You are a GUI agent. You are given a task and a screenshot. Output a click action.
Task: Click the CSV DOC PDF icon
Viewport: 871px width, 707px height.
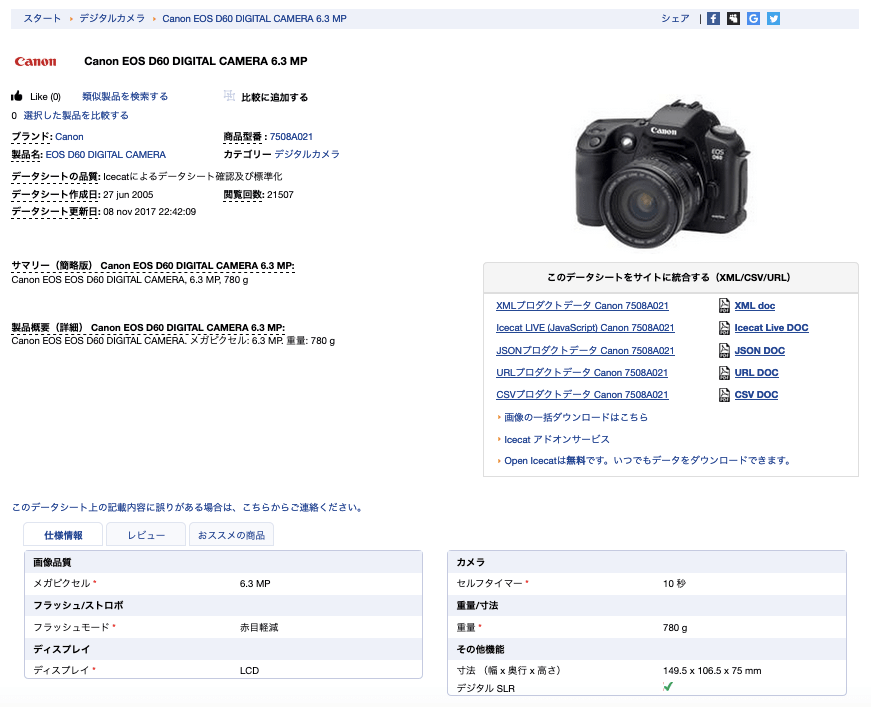[x=725, y=395]
